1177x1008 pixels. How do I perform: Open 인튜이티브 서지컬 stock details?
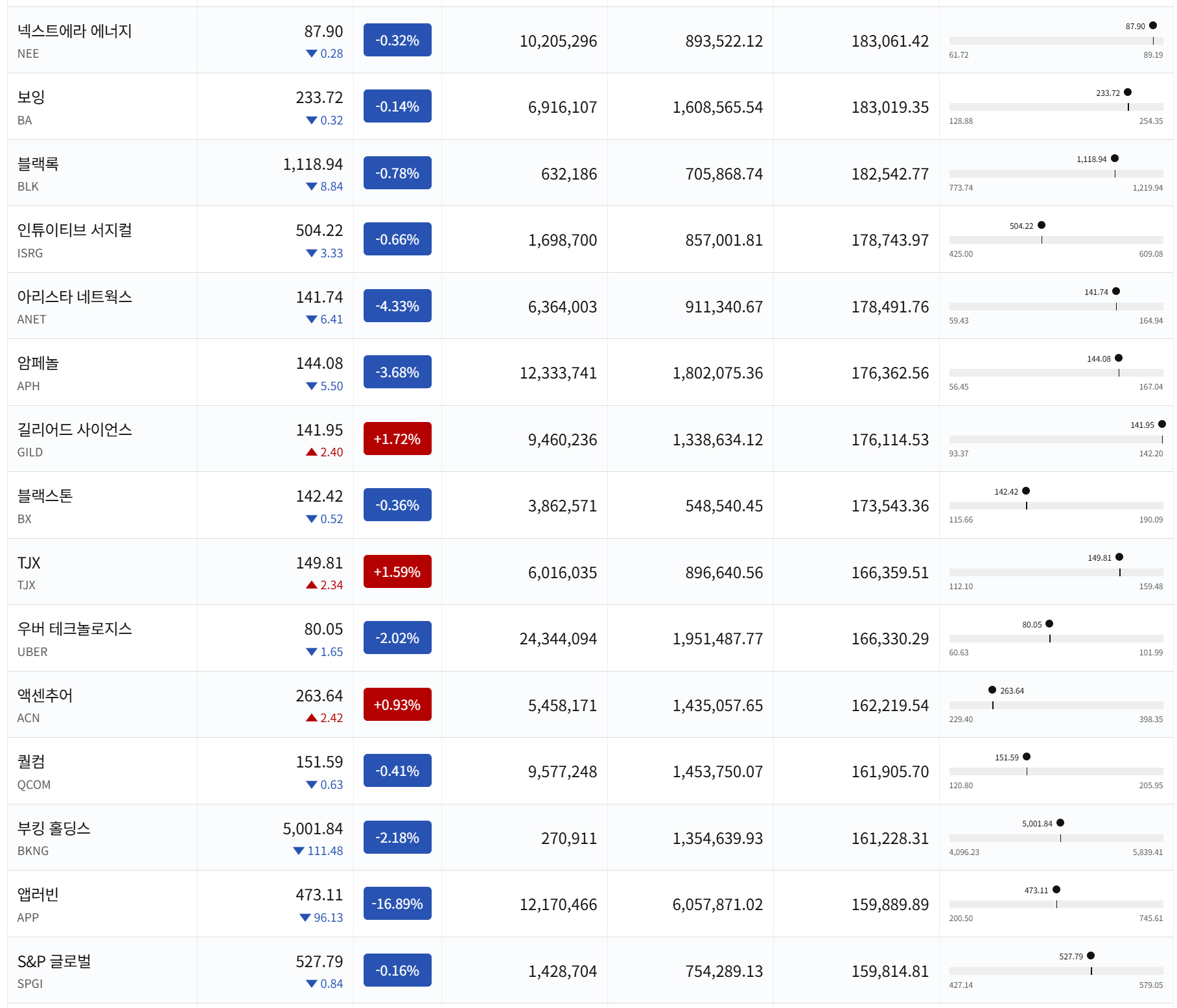(x=75, y=230)
